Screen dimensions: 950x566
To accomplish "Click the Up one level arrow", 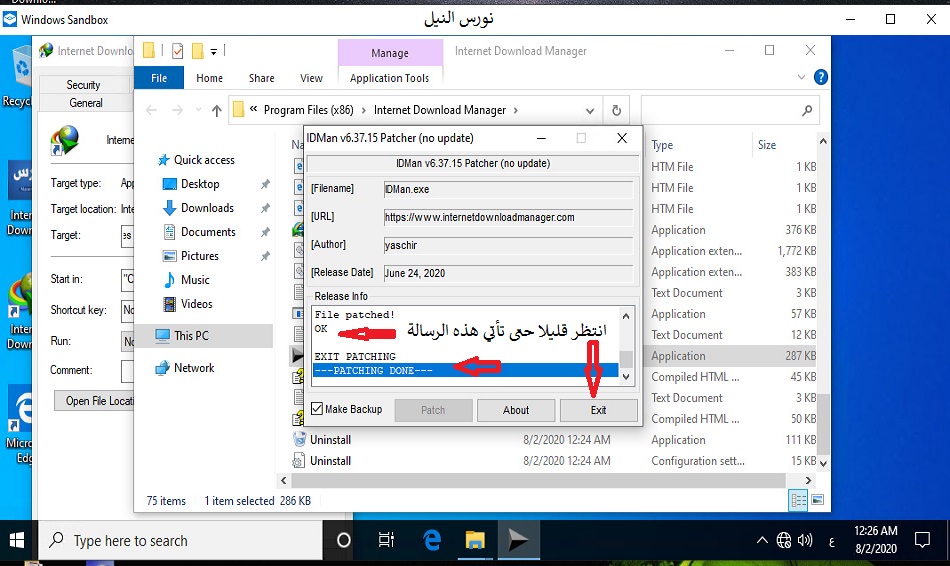I will point(216,111).
